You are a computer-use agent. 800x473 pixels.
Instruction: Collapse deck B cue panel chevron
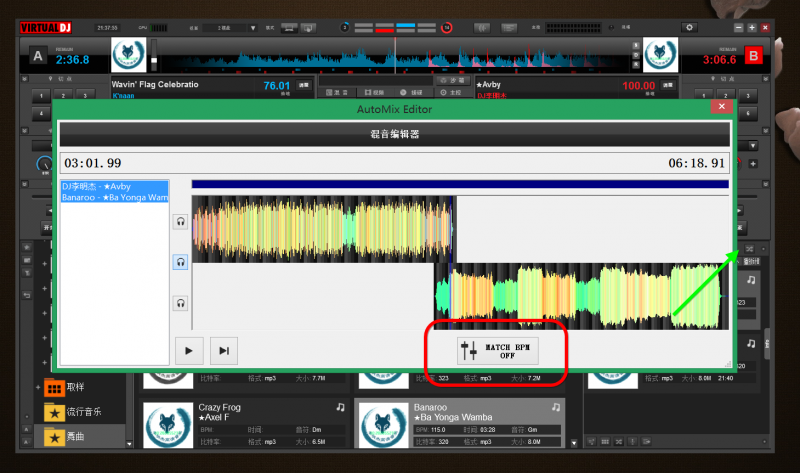coord(765,79)
